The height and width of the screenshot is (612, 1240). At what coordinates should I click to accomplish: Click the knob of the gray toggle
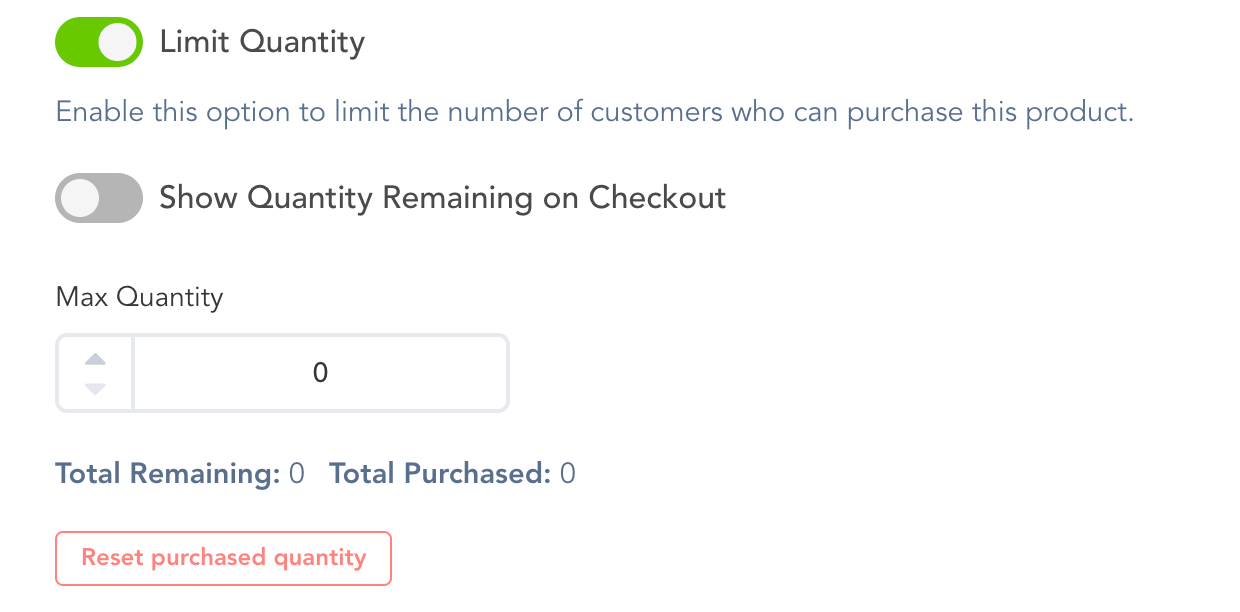coord(79,198)
